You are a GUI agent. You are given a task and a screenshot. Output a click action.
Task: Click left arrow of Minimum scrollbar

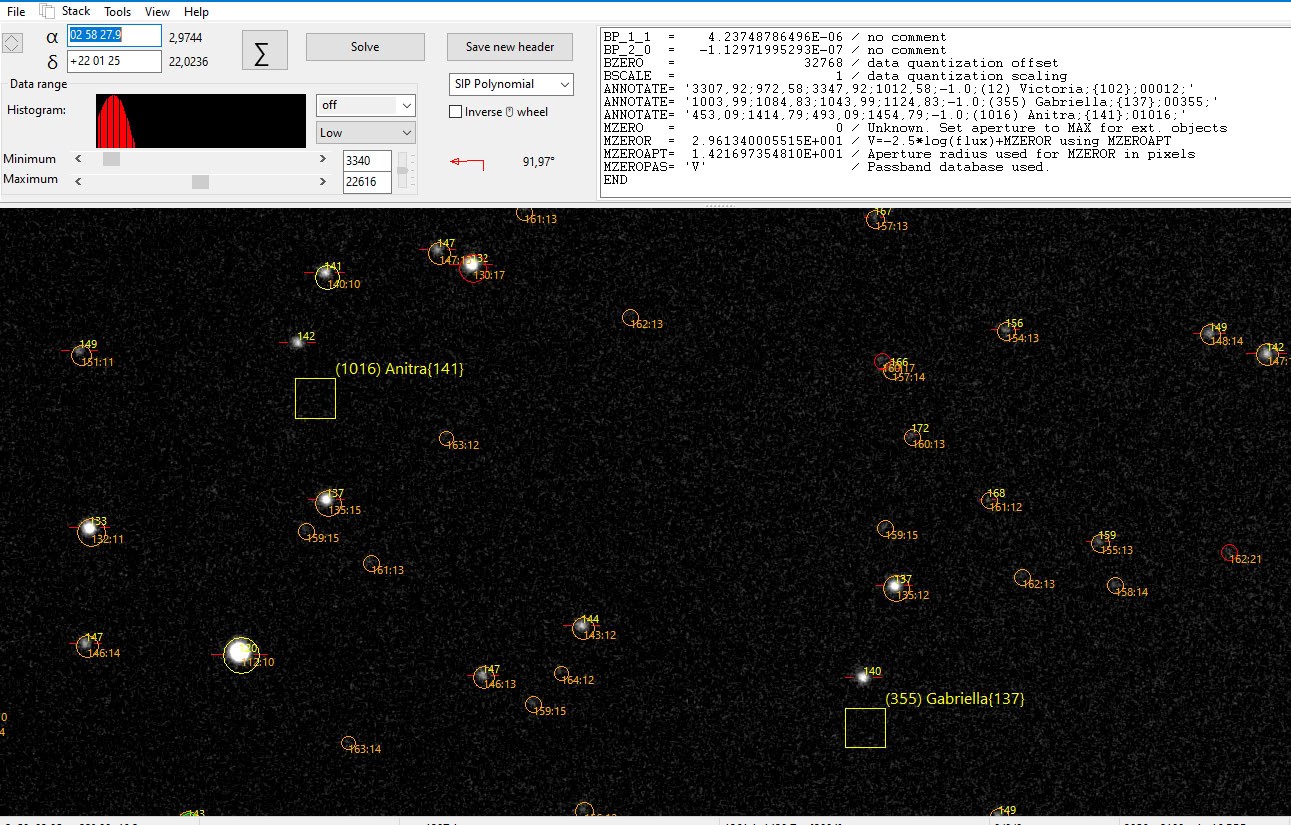click(78, 159)
